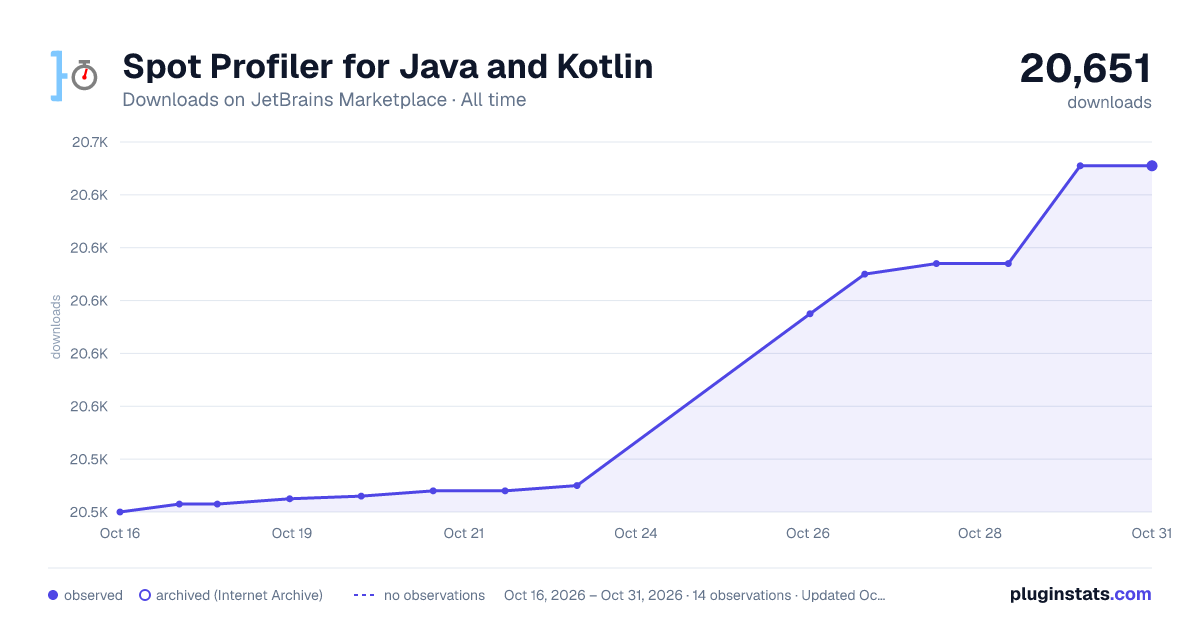Image resolution: width=1200 pixels, height=630 pixels.
Task: Click the total count '20,651'
Action: tap(1085, 68)
